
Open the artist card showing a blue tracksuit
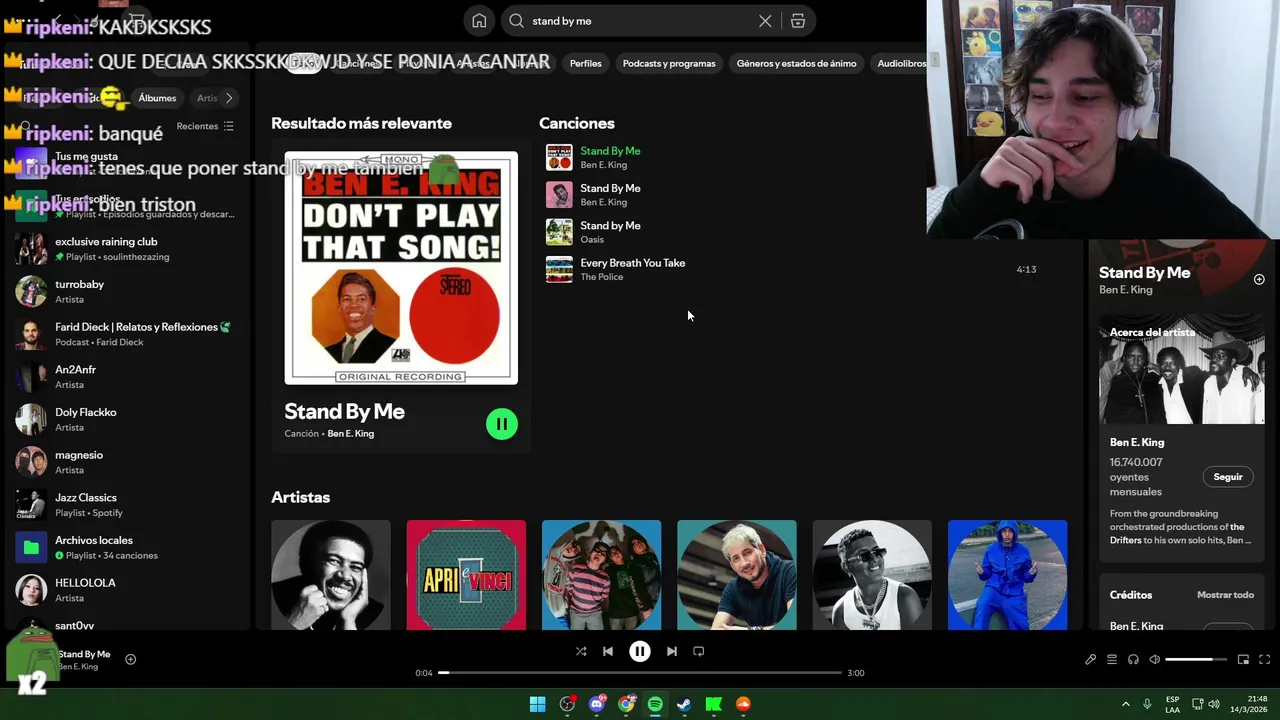[x=1007, y=576]
